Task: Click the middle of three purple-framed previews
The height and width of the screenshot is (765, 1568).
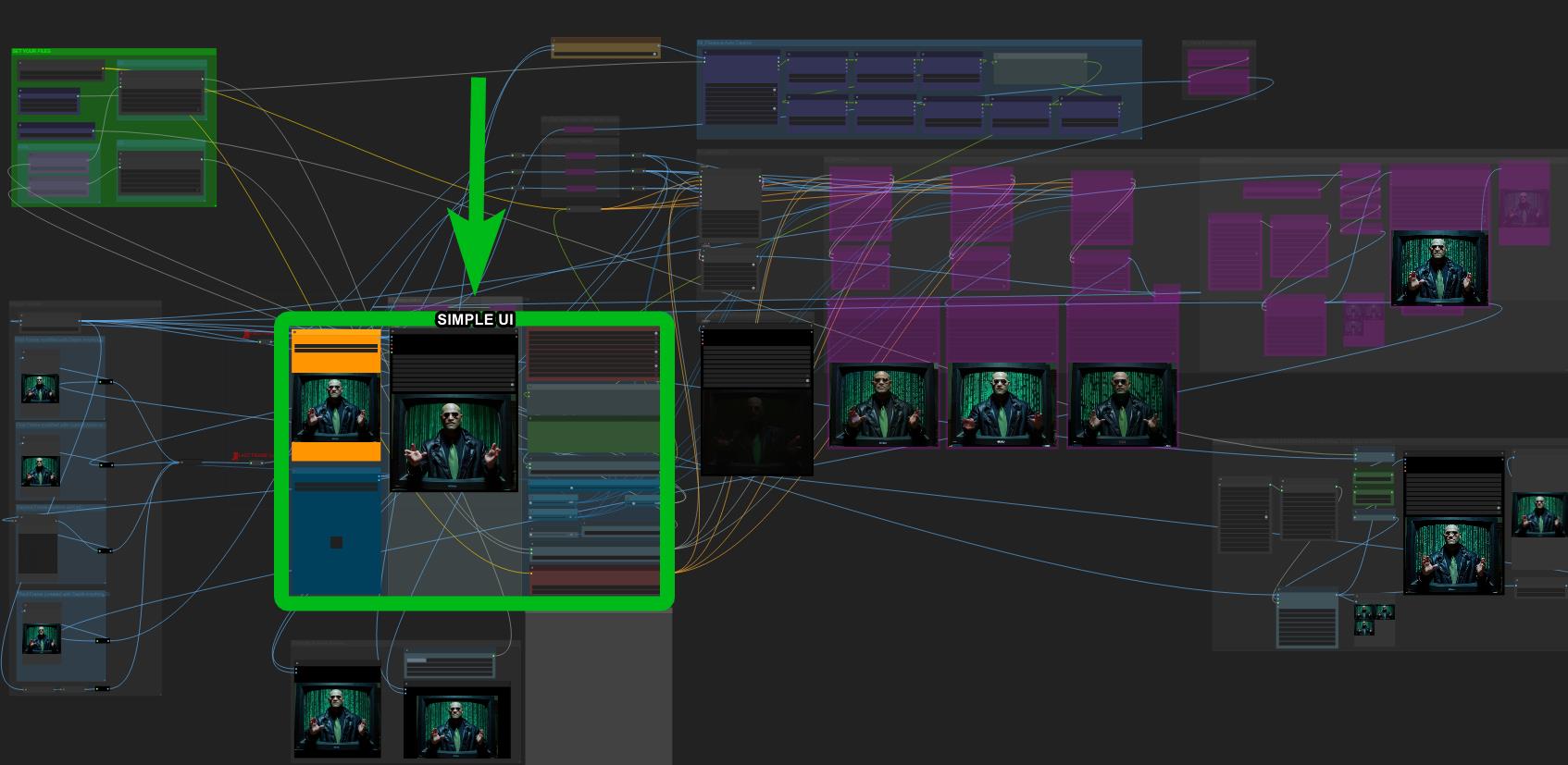Action: coord(1002,404)
